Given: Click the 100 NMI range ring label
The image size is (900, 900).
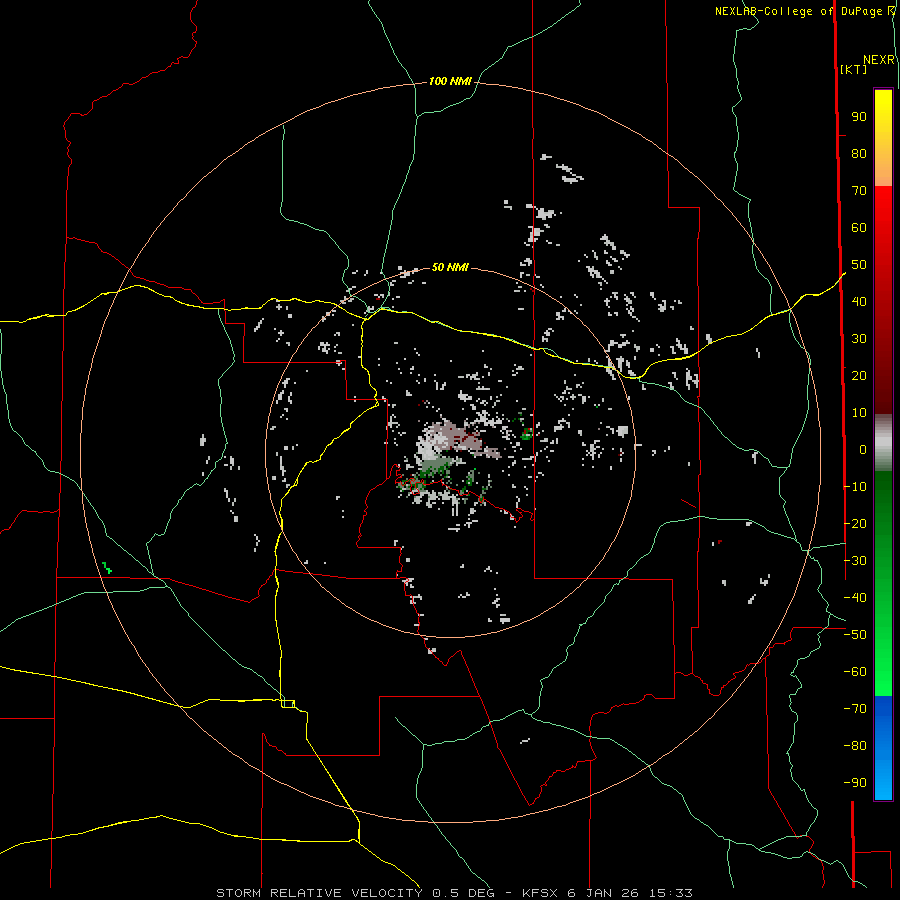Looking at the screenshot, I should click(x=450, y=82).
